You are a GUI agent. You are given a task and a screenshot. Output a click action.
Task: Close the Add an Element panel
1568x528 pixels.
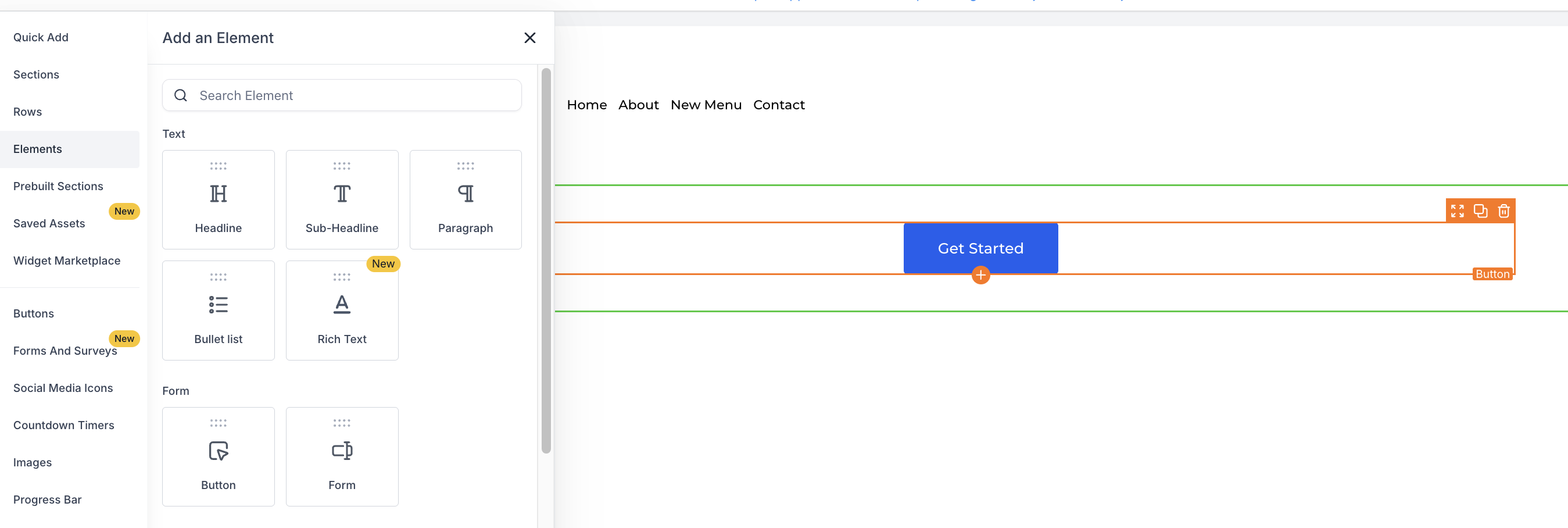point(529,38)
